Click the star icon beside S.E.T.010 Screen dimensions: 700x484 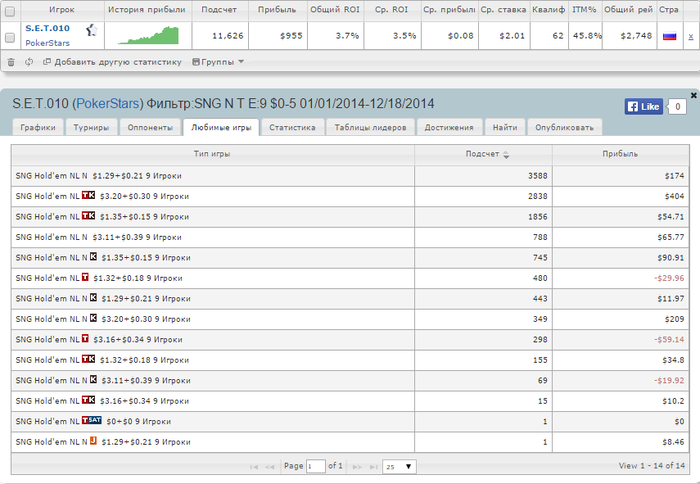(x=92, y=30)
